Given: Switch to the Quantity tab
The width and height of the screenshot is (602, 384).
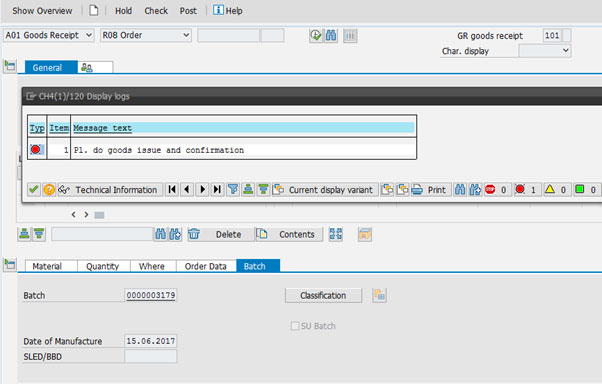Looking at the screenshot, I should [103, 266].
